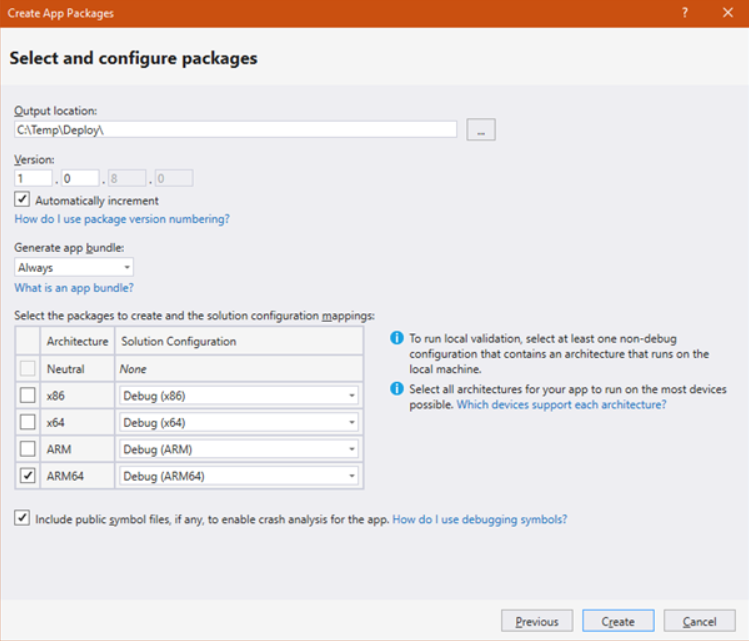Open 'Which devices support each architecture?' link

(x=561, y=405)
